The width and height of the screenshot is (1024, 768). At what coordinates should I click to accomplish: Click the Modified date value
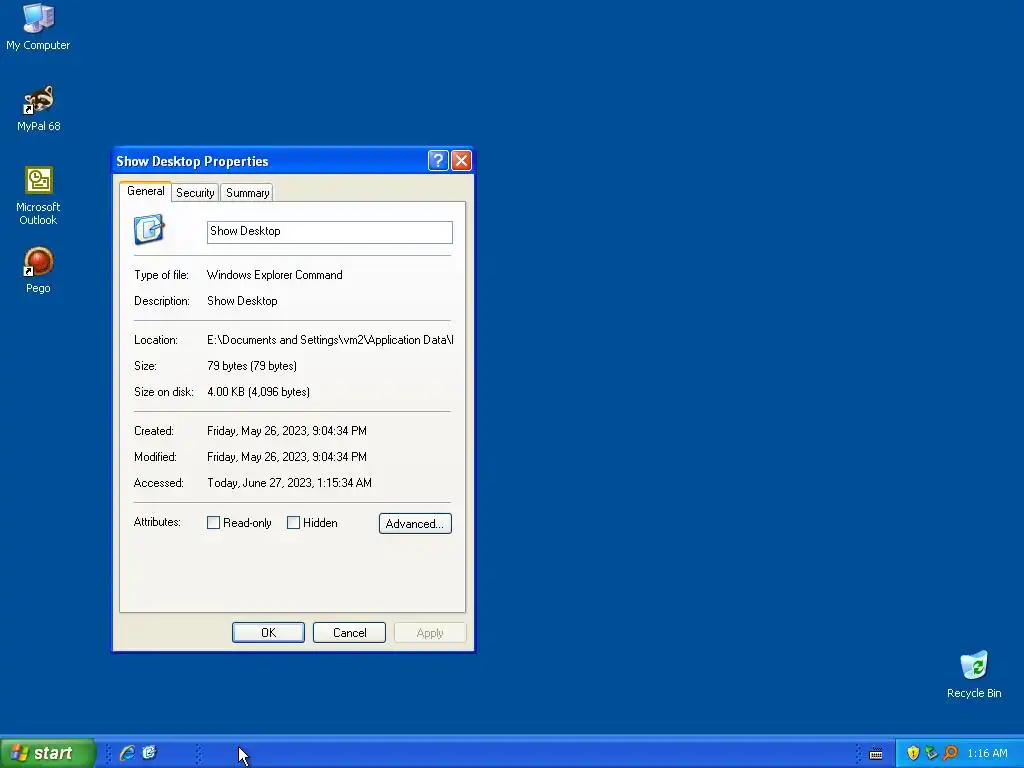[x=287, y=457]
